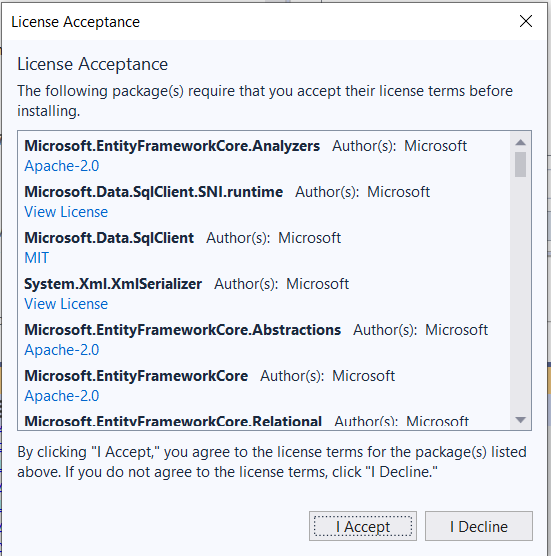Click the empty scrollbar track below the thumb
Image resolution: width=551 pixels, height=556 pixels.
(521, 294)
